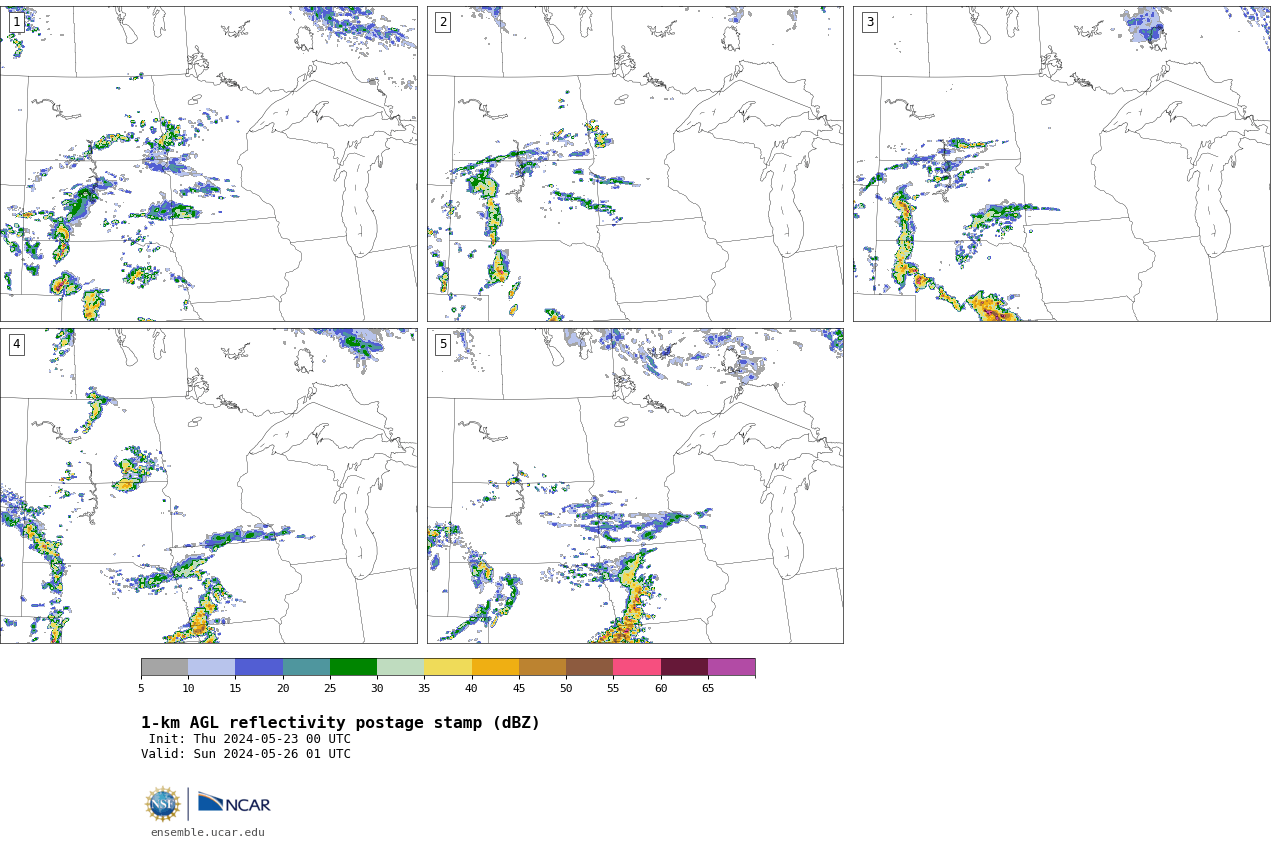1280x844 pixels.
Task: Click the purple 65+ dBZ swatch
Action: (x=731, y=667)
